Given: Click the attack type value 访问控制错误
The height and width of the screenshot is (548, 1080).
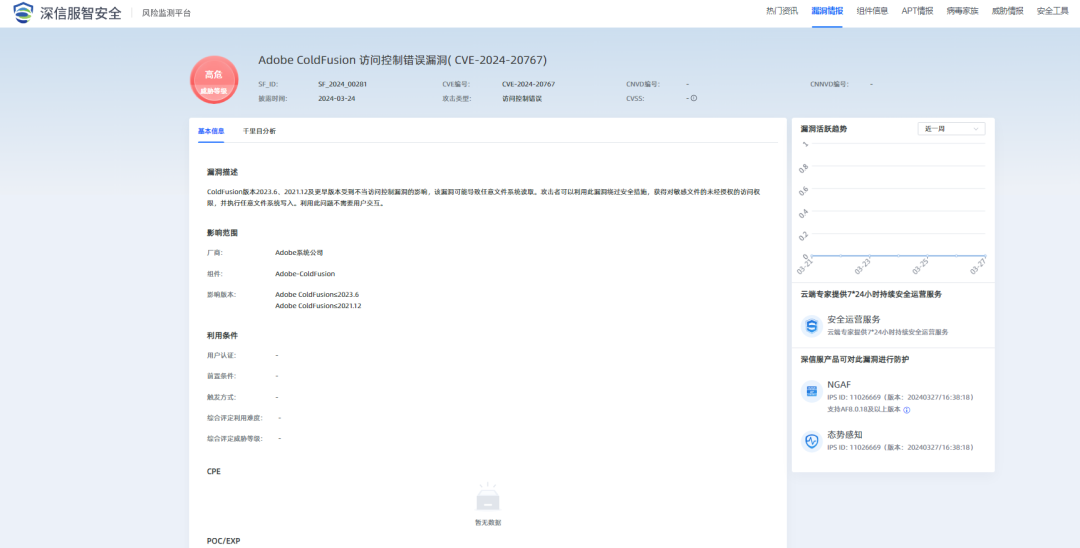Looking at the screenshot, I should (x=522, y=98).
